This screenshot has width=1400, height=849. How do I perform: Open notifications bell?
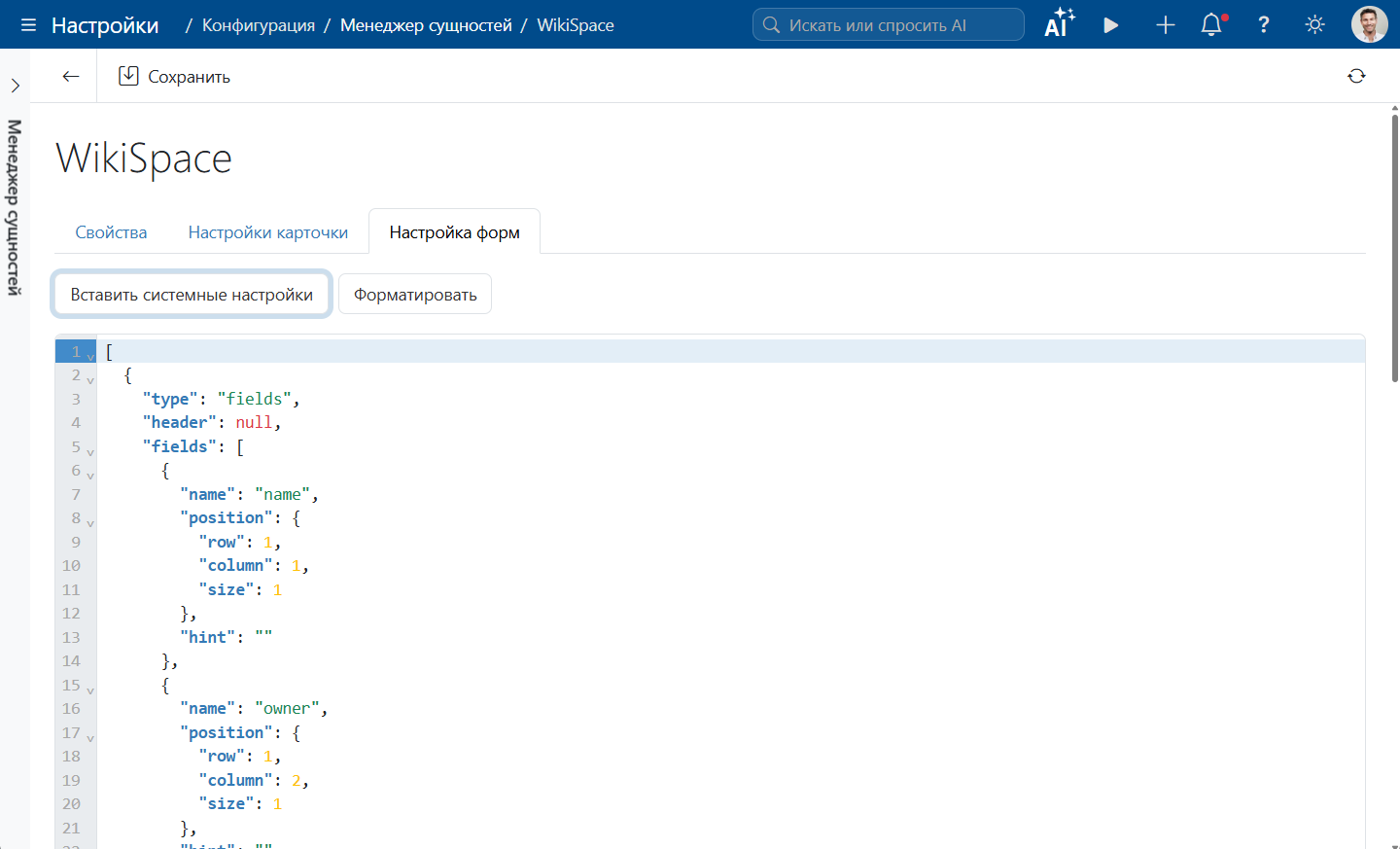coord(1212,25)
